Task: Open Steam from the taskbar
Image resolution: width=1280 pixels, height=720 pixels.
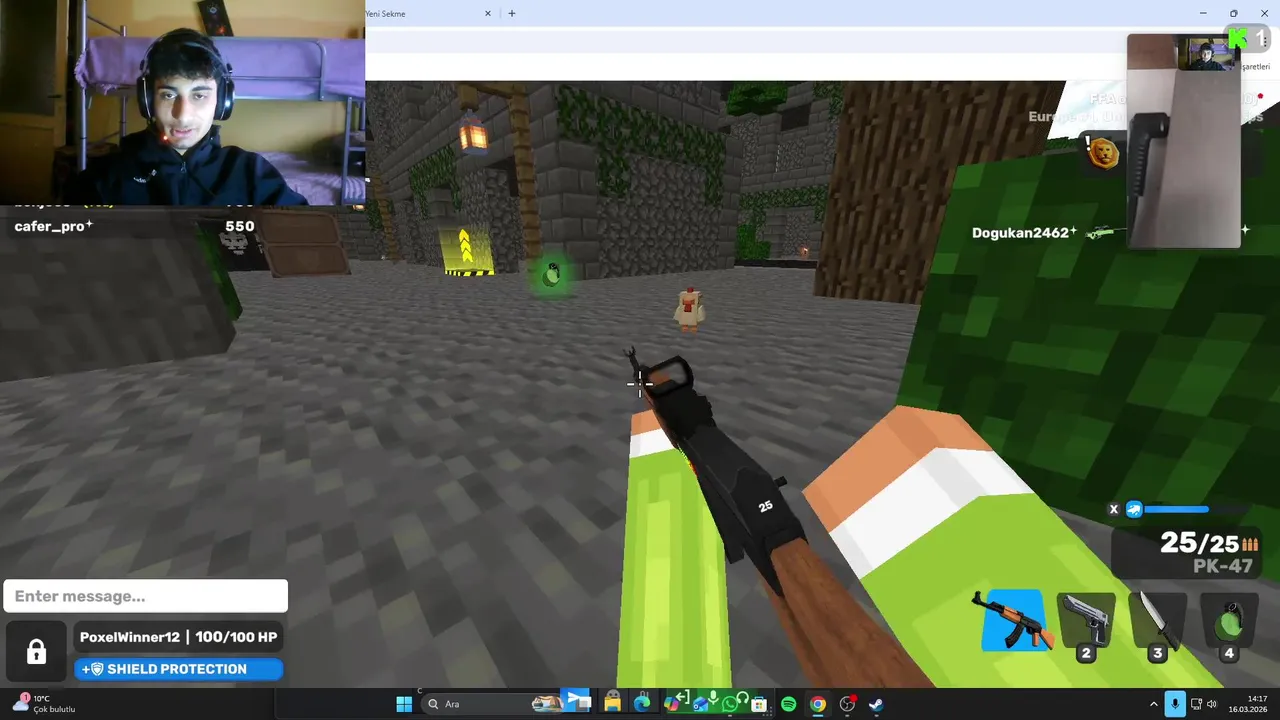Action: [876, 704]
